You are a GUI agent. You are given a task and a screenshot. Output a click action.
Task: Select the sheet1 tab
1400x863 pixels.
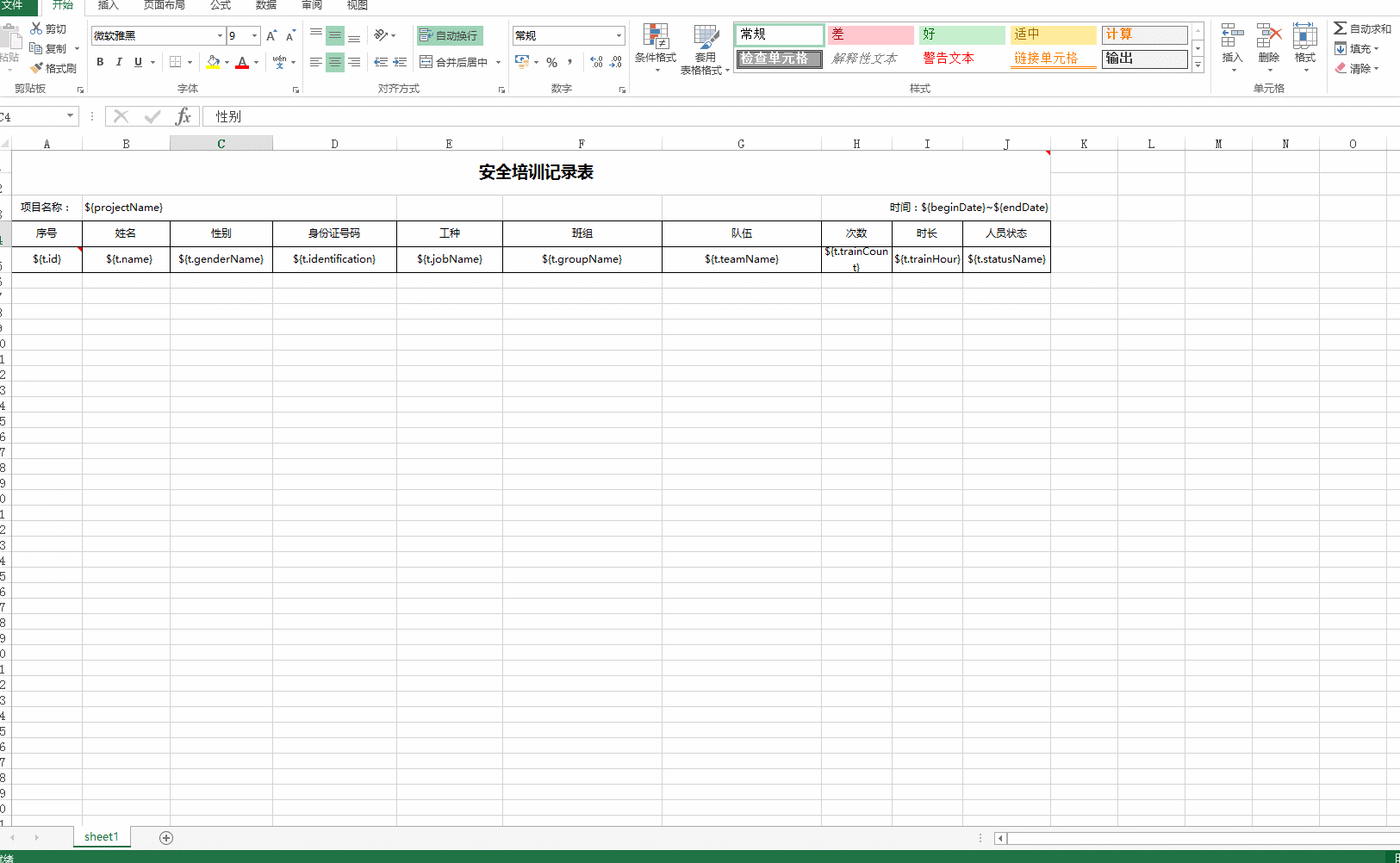(102, 837)
